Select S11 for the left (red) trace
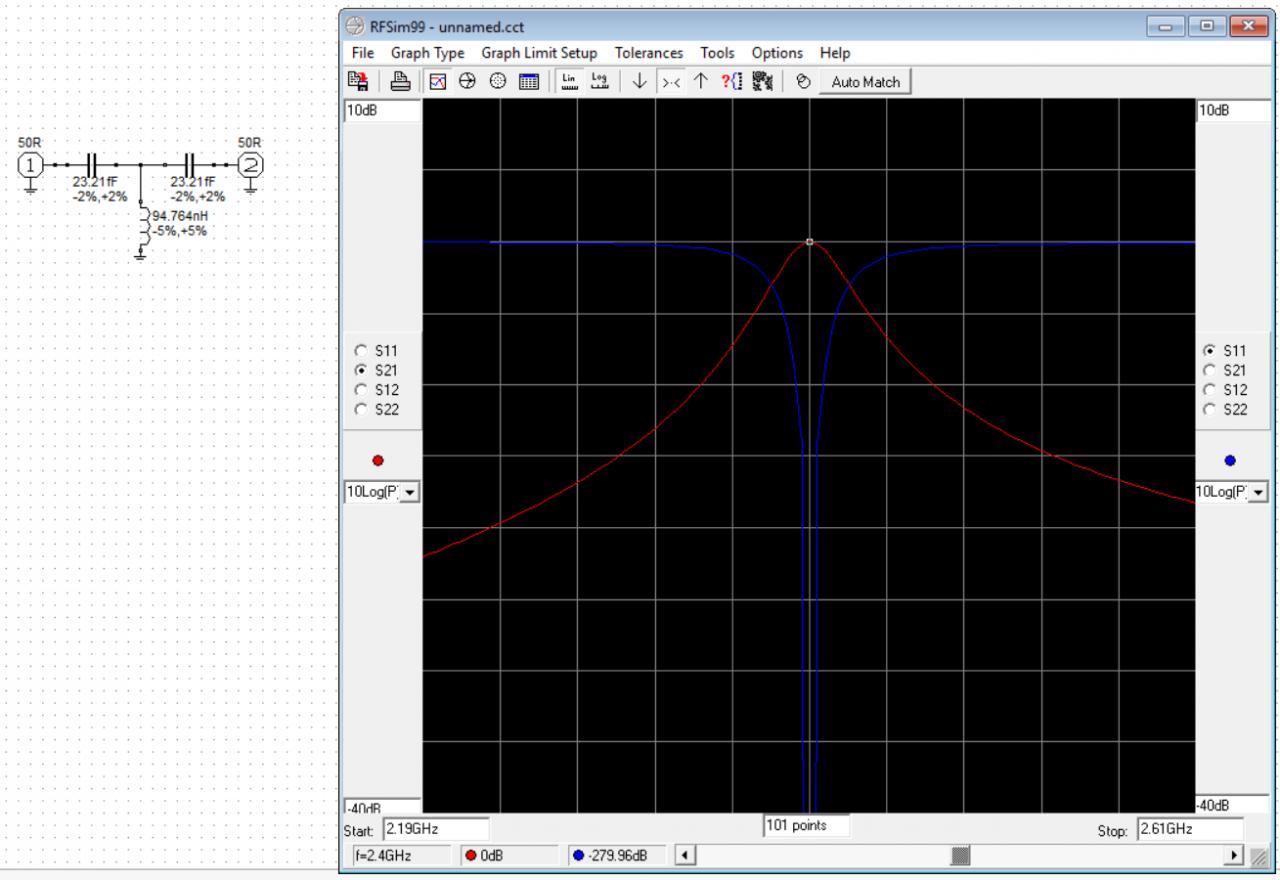This screenshot has width=1280, height=880. [x=360, y=351]
